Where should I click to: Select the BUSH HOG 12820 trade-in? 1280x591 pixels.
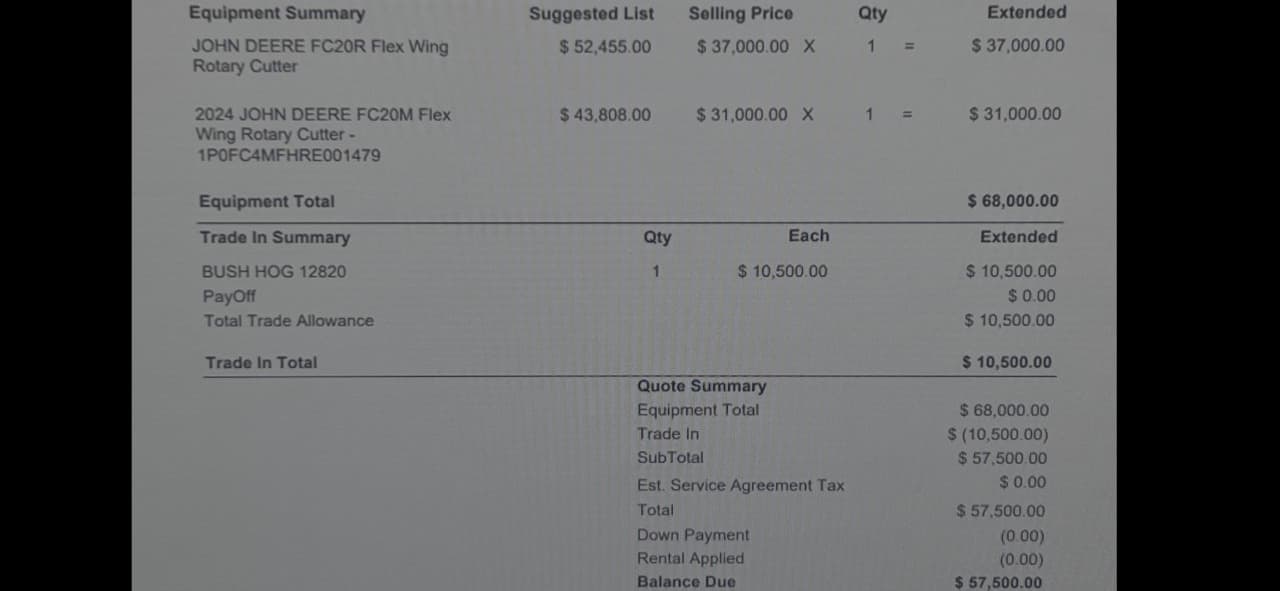274,271
